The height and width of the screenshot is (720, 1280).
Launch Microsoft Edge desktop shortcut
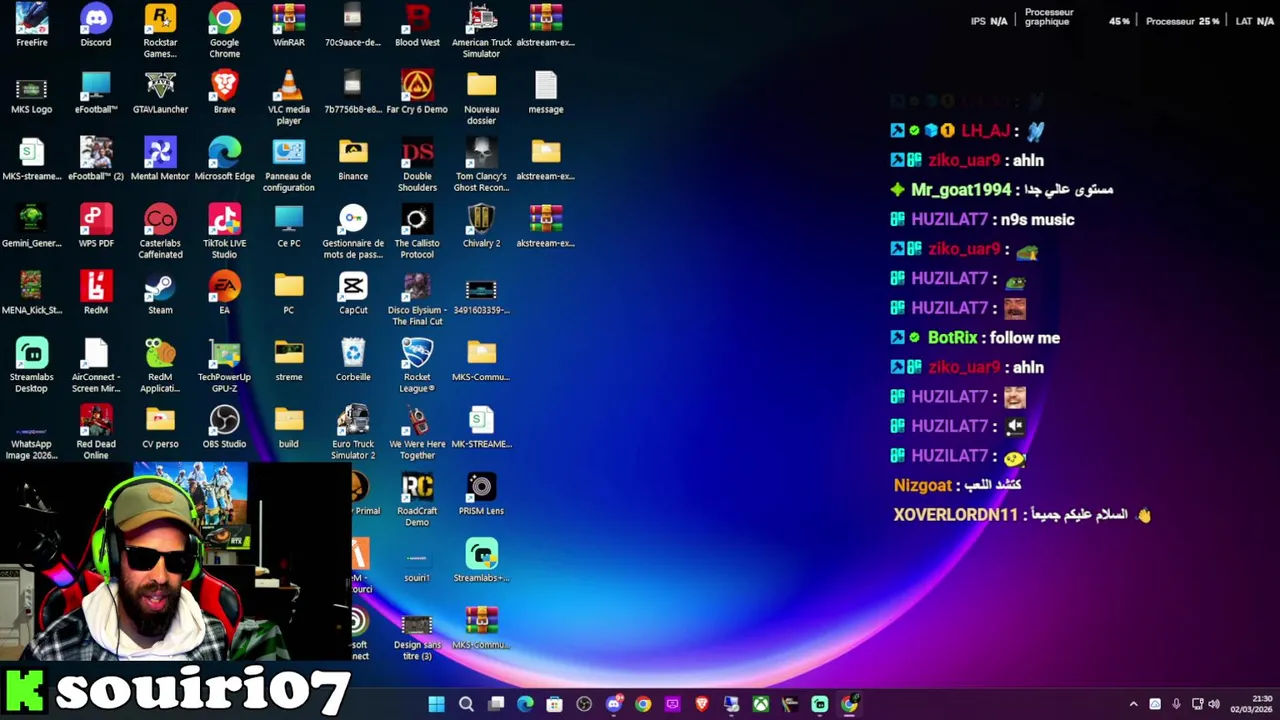[224, 160]
